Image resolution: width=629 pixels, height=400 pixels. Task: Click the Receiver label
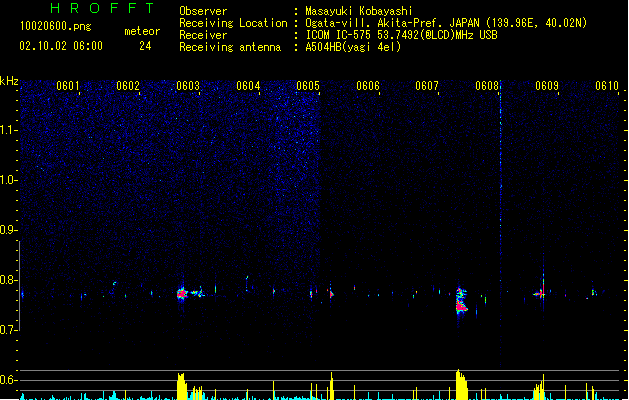pos(203,35)
